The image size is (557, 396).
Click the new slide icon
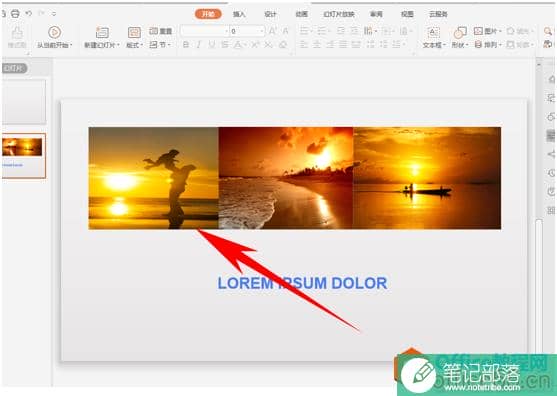102,32
